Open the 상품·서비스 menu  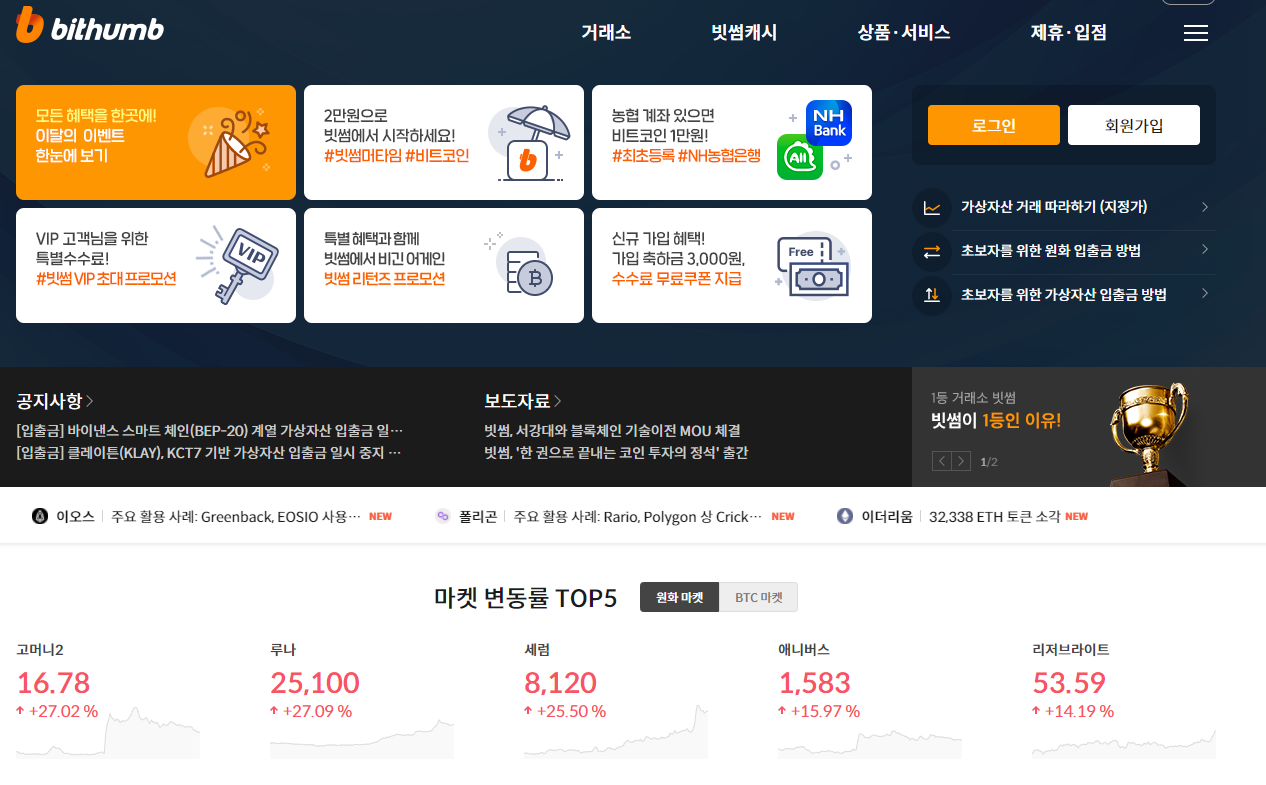904,32
